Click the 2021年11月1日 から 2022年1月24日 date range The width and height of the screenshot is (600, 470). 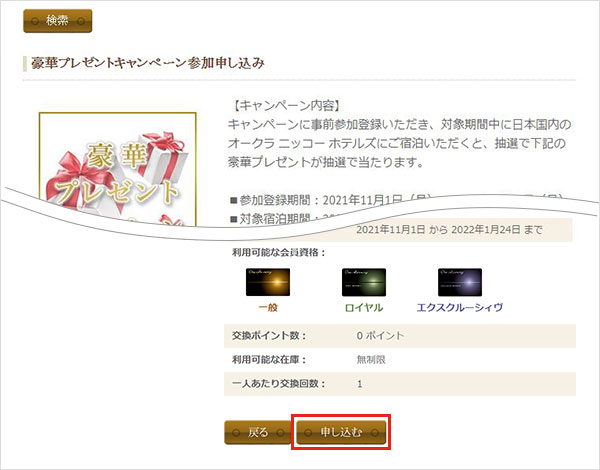point(449,230)
